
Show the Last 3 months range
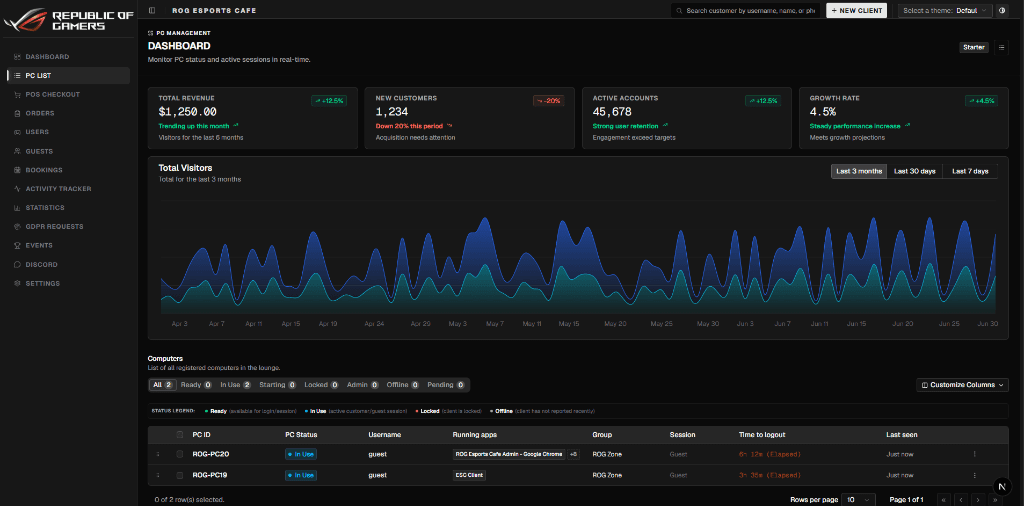coord(859,171)
